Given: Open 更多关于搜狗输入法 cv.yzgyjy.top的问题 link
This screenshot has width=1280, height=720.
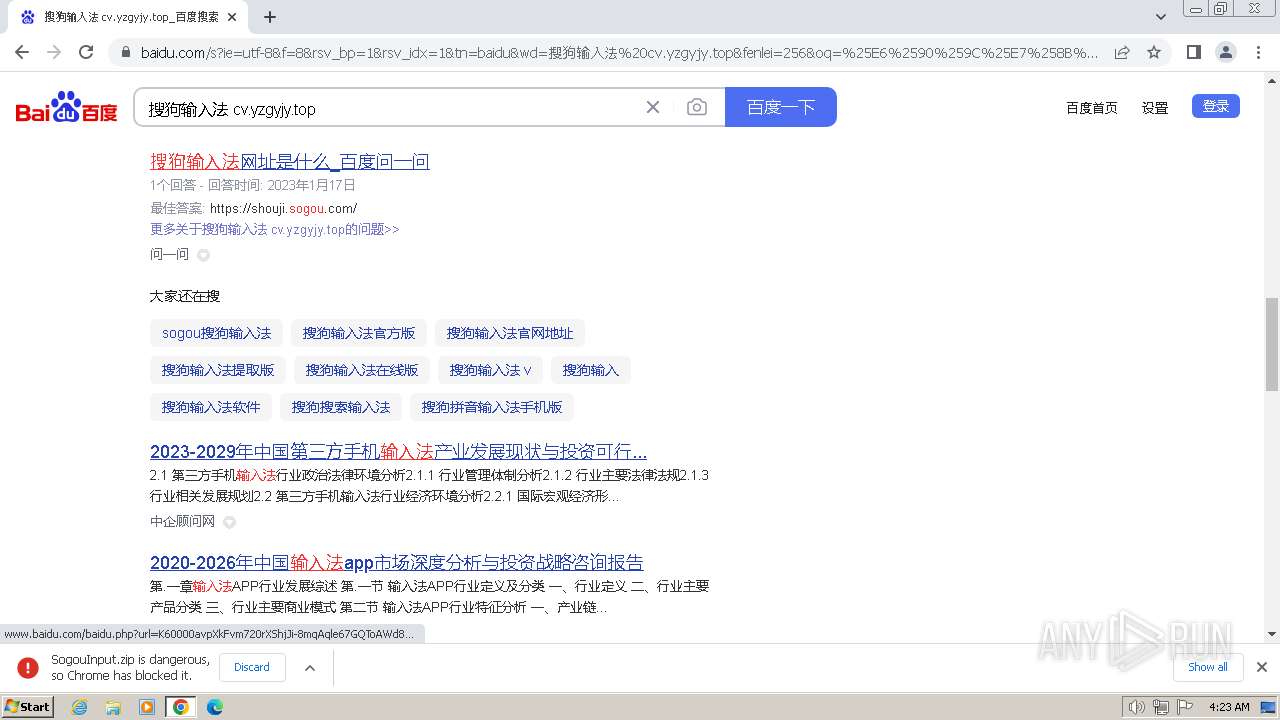Looking at the screenshot, I should 275,229.
